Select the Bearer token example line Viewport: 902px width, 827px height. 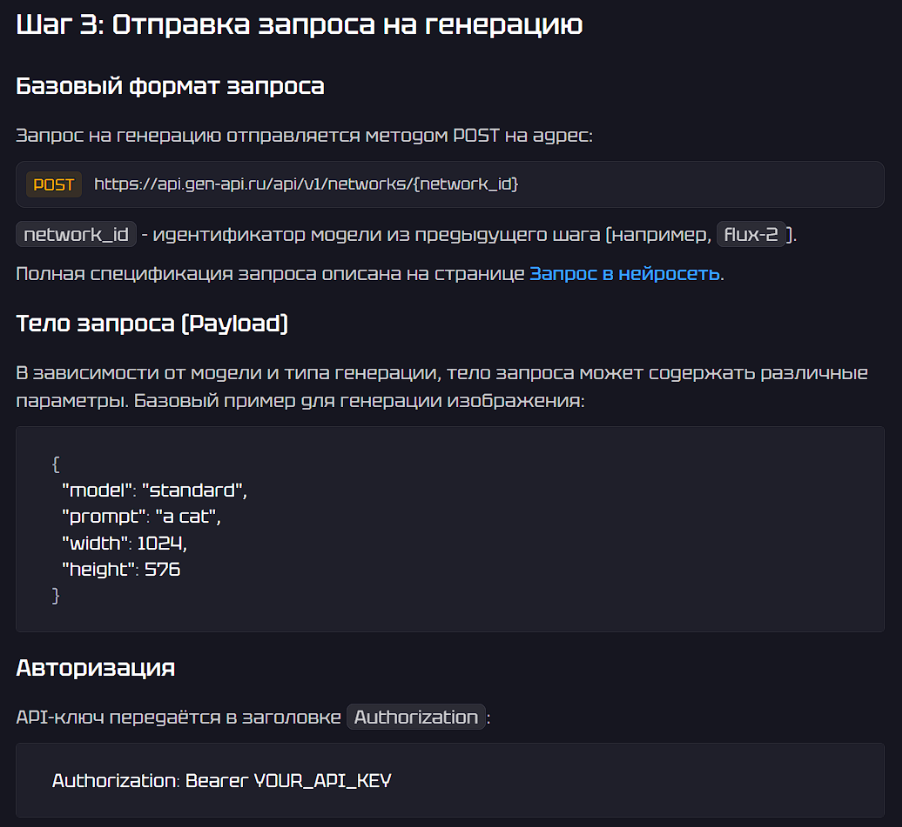[x=222, y=781]
